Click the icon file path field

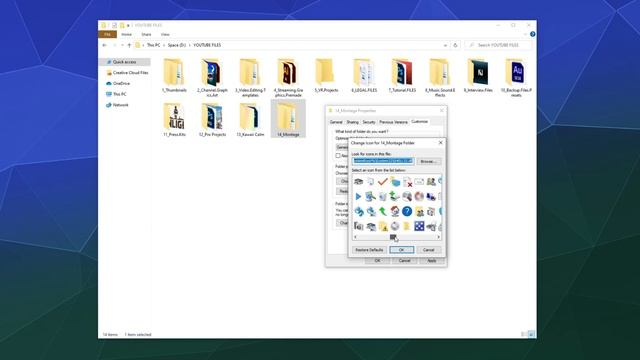click(x=383, y=161)
